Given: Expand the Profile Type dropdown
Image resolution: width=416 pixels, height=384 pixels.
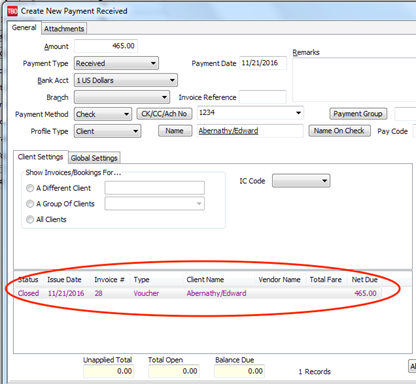Looking at the screenshot, I should pos(107,131).
